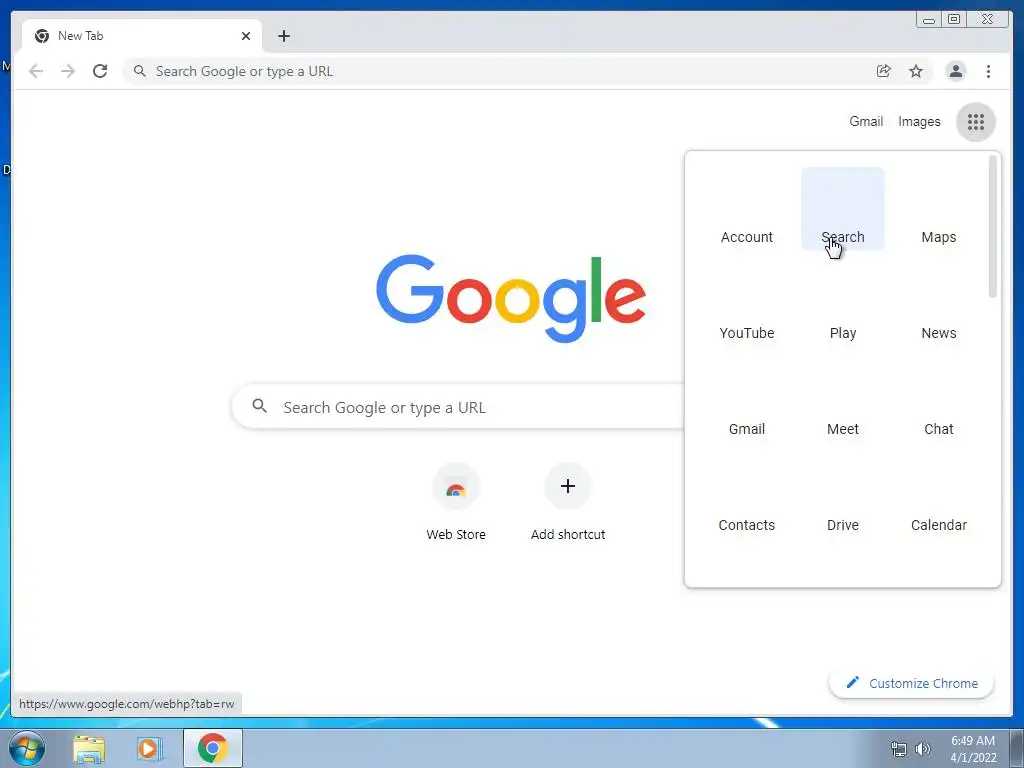Image resolution: width=1024 pixels, height=768 pixels.
Task: Click the Google logo
Action: pyautogui.click(x=511, y=298)
